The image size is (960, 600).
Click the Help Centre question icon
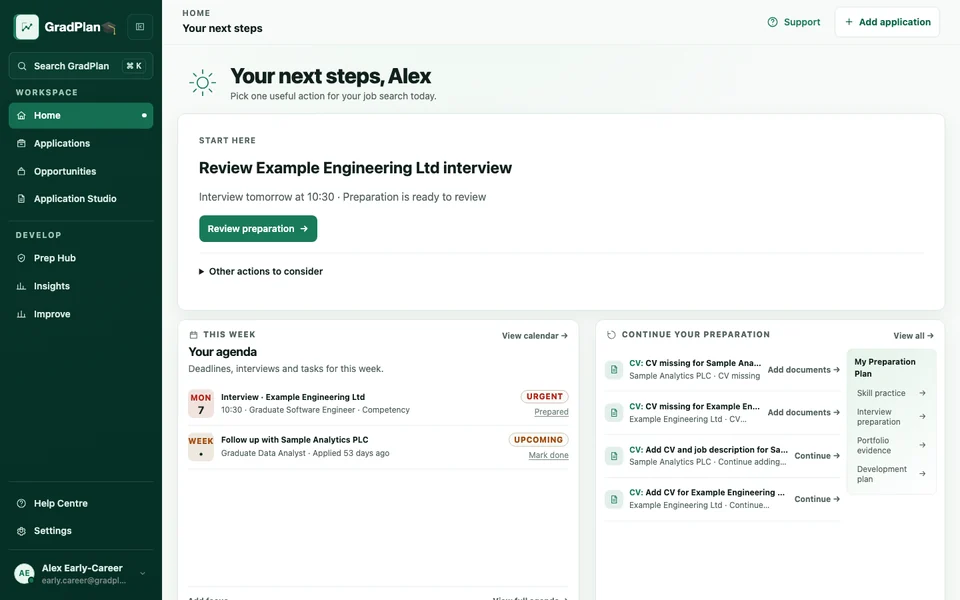tap(21, 503)
